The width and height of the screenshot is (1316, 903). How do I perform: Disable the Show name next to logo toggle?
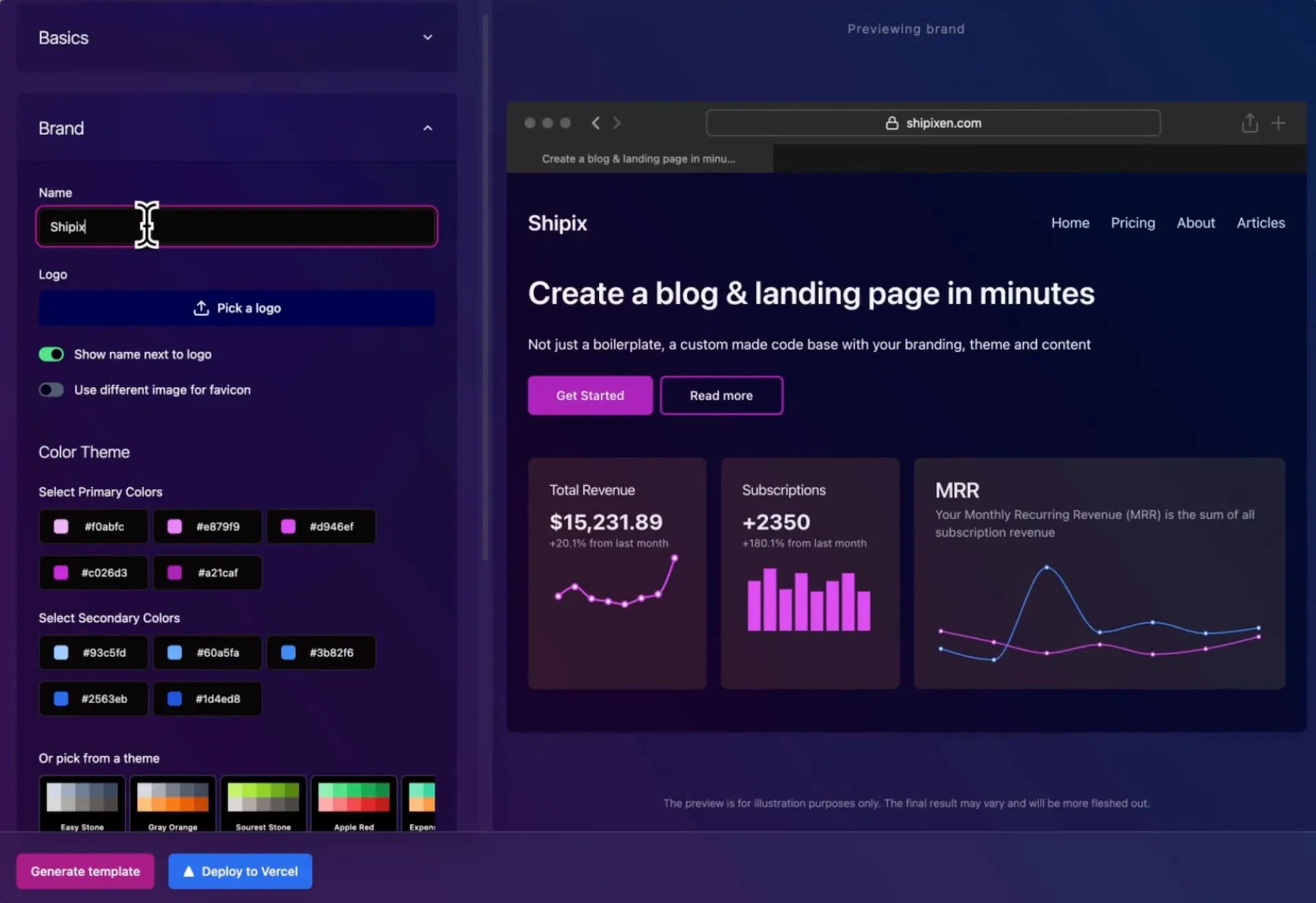click(x=51, y=354)
